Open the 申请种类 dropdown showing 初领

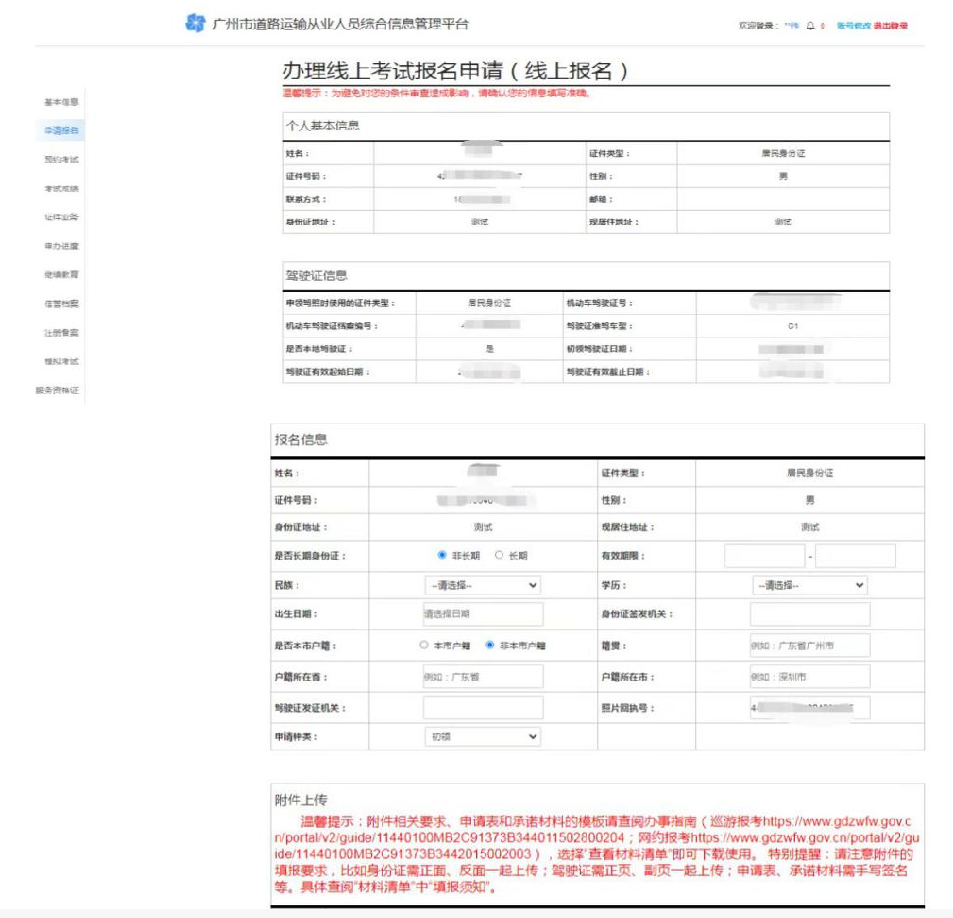(483, 737)
